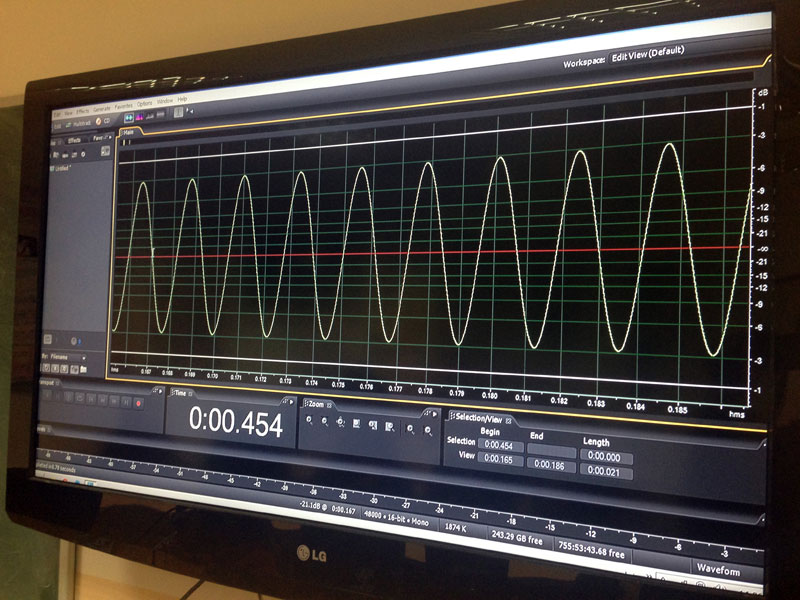Open the Workspace dropdown showing Edit View (Default)

[x=648, y=54]
